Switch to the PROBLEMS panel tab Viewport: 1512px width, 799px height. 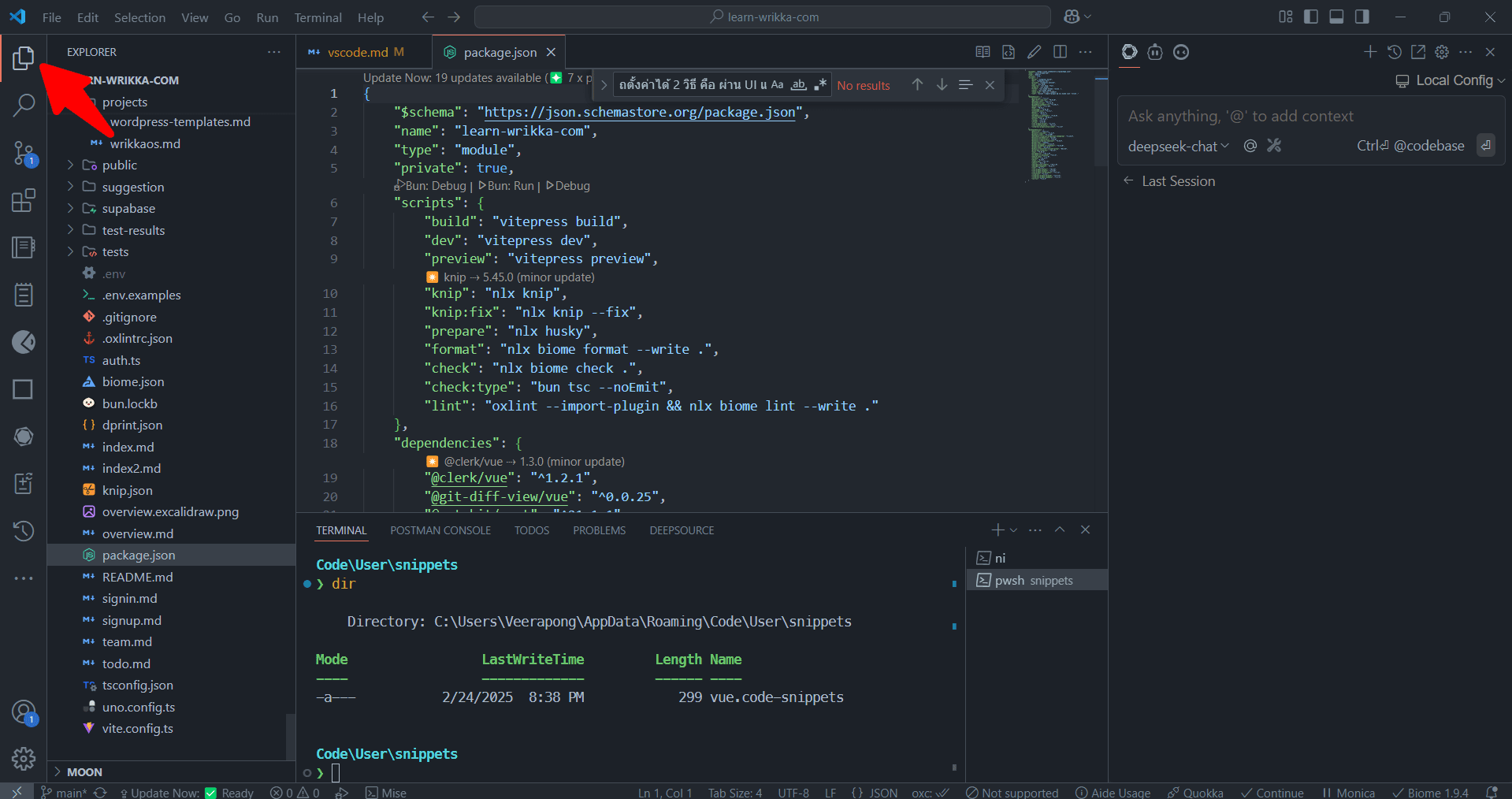click(x=599, y=530)
